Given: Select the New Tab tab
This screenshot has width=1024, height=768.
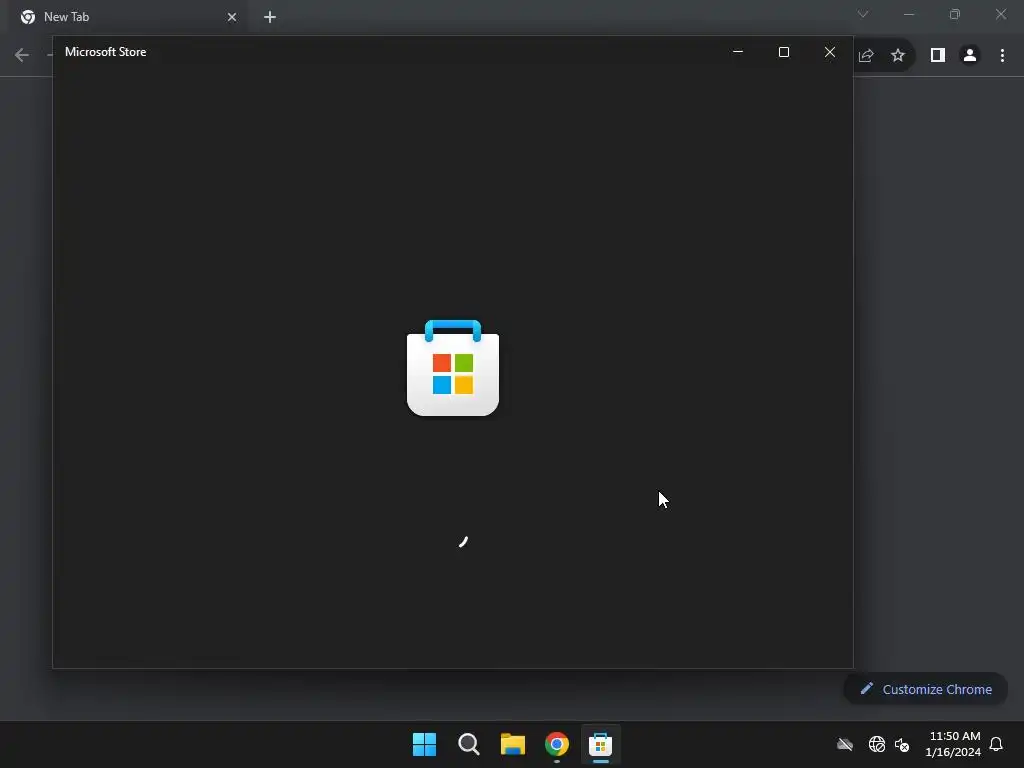Looking at the screenshot, I should click(129, 17).
